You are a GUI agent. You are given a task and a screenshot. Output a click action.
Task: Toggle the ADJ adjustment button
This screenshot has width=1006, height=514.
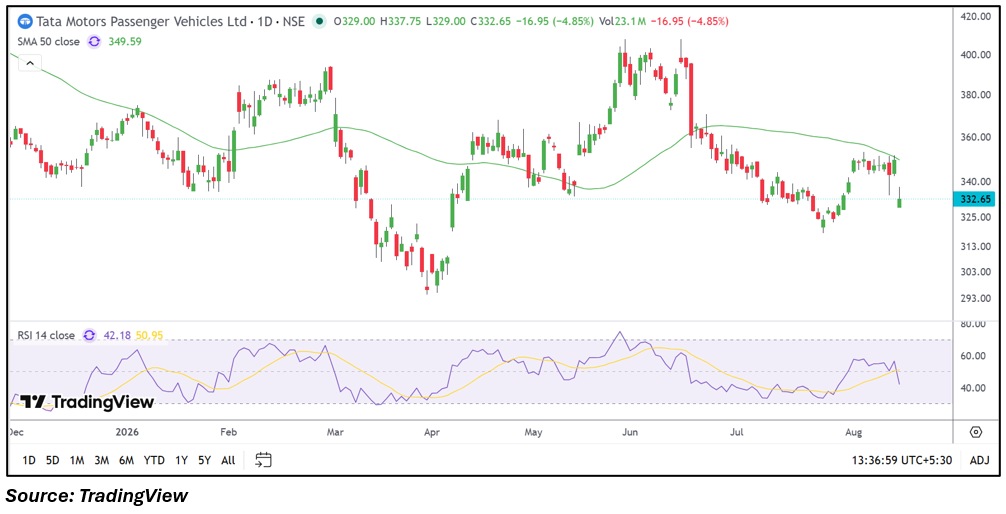point(979,460)
